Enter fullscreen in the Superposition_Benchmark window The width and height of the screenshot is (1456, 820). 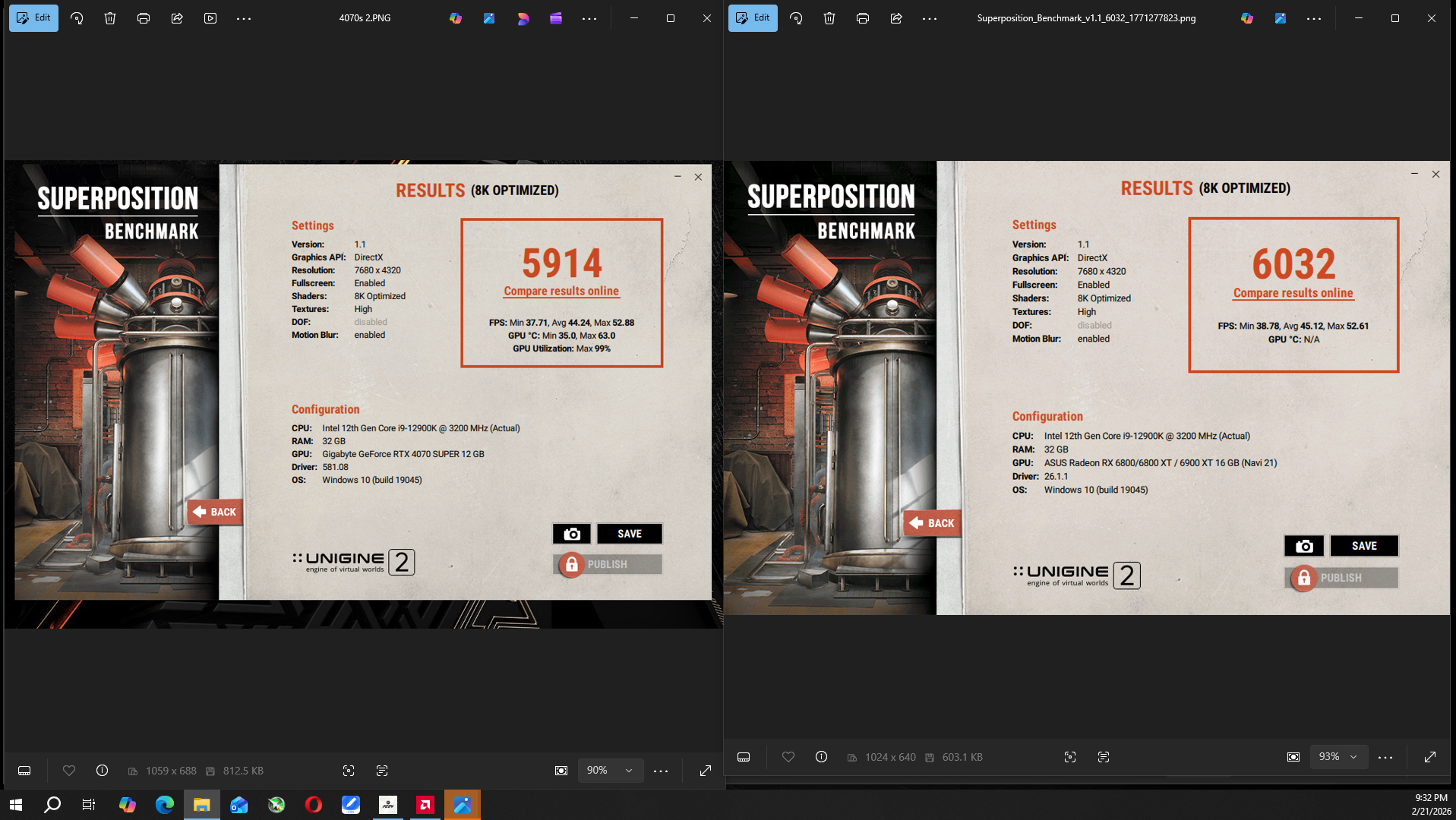(1430, 757)
